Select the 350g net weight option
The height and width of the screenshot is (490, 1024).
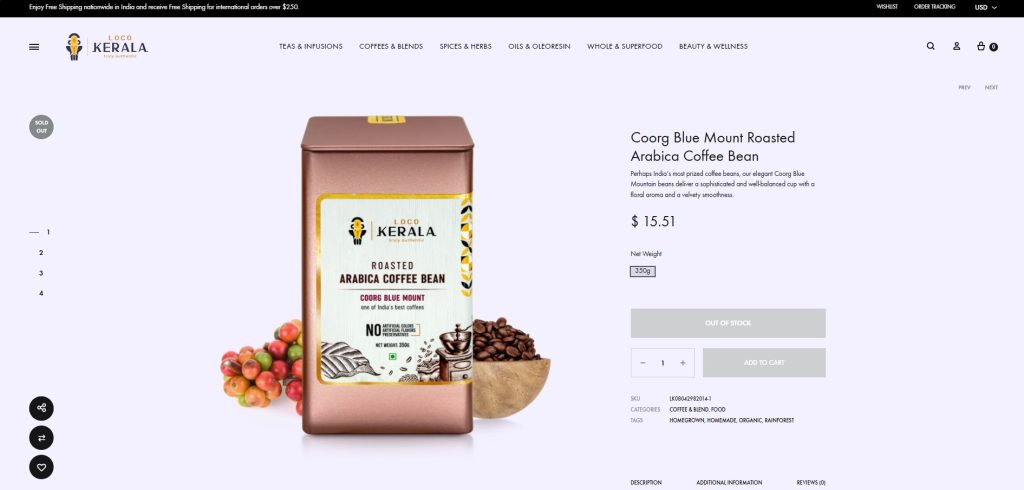tap(643, 271)
